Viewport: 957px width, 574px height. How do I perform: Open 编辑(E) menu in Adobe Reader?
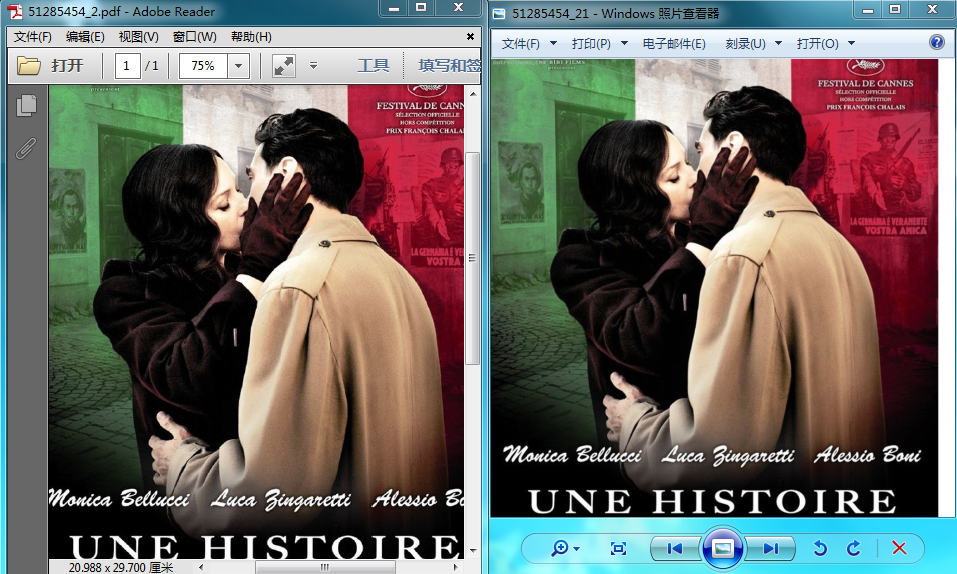(85, 37)
